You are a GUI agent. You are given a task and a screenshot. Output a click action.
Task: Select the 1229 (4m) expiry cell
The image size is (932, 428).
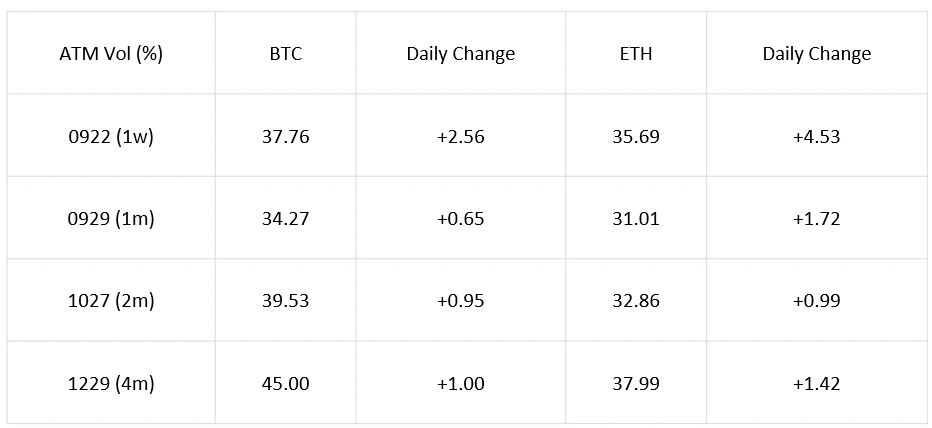click(x=111, y=382)
